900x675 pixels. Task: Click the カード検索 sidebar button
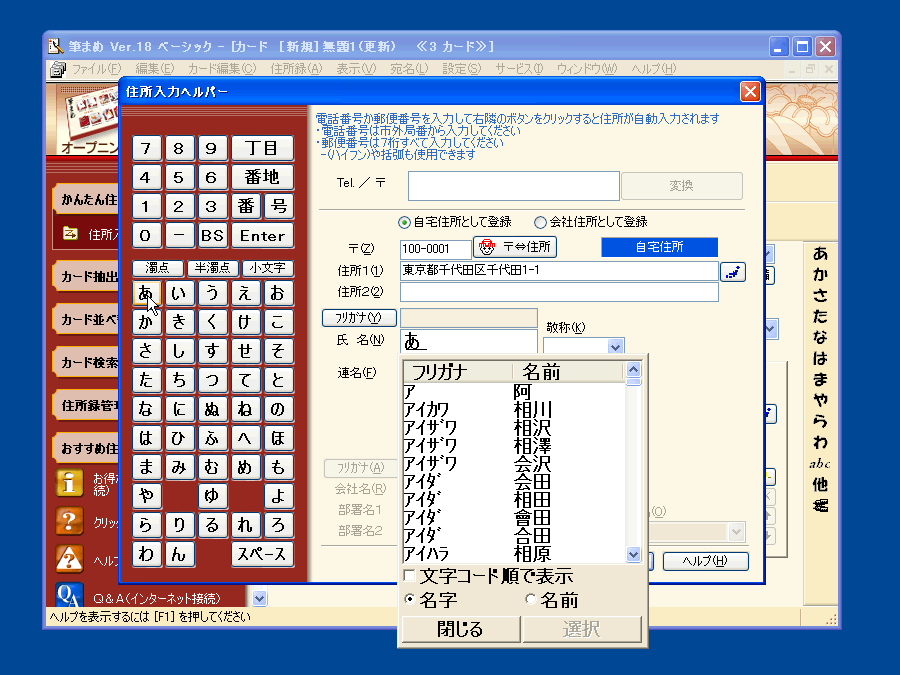click(x=86, y=363)
